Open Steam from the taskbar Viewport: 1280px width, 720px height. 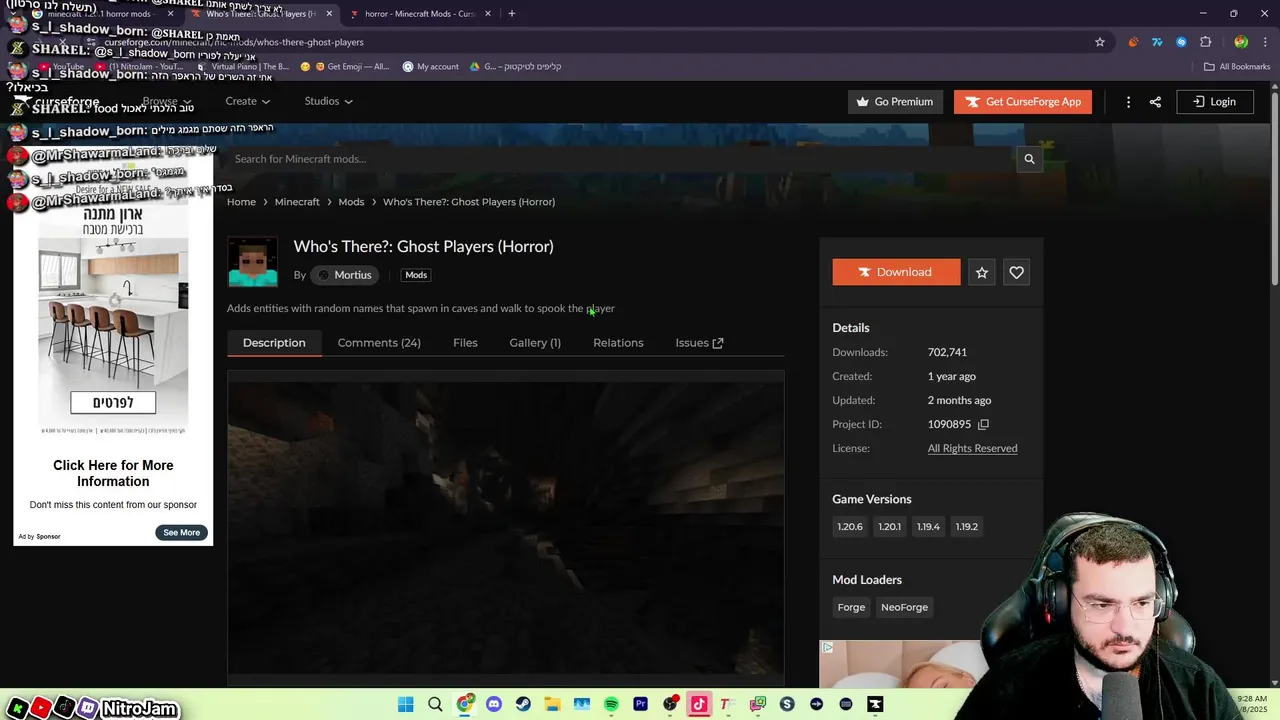[x=523, y=704]
